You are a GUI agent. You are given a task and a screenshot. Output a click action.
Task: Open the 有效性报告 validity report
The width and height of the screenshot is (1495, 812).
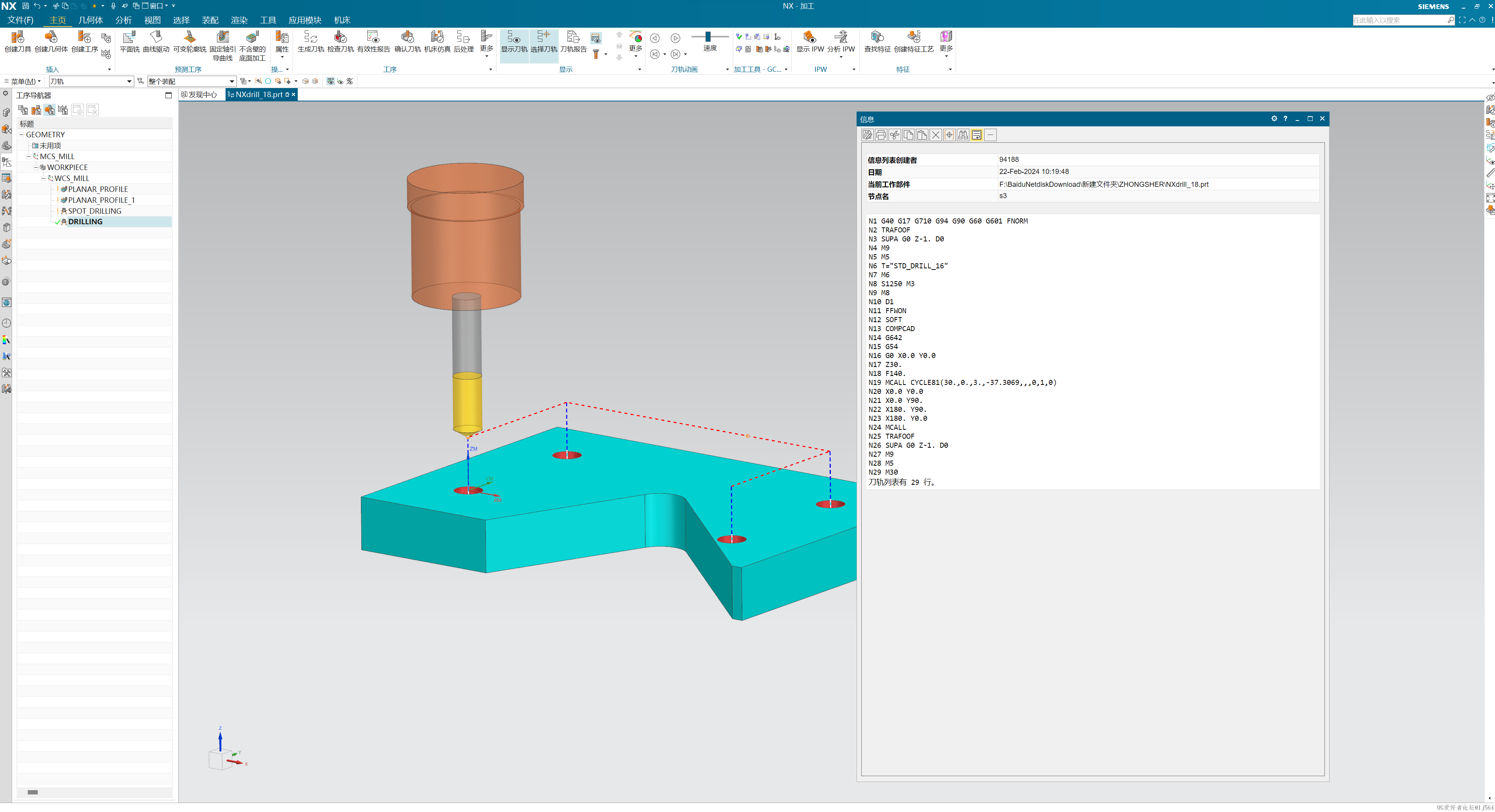tap(373, 42)
